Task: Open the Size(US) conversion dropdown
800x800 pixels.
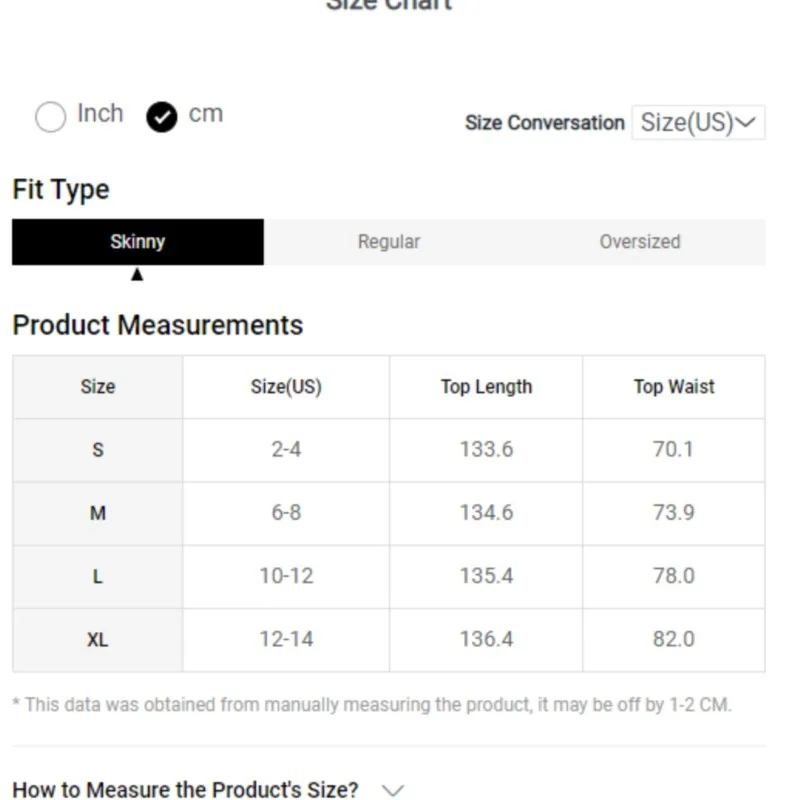Action: pyautogui.click(x=698, y=123)
